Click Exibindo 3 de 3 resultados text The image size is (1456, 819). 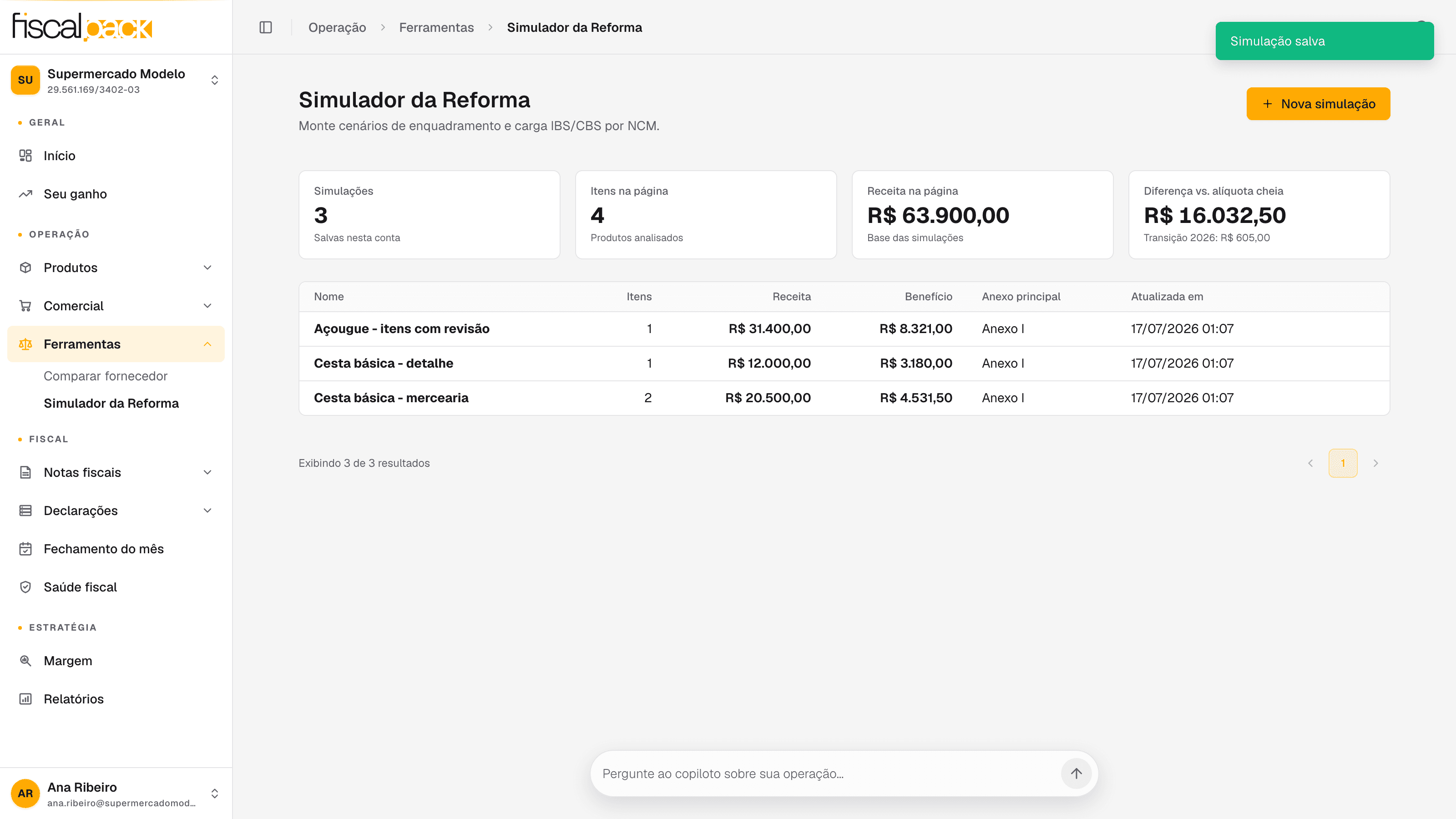coord(364,463)
